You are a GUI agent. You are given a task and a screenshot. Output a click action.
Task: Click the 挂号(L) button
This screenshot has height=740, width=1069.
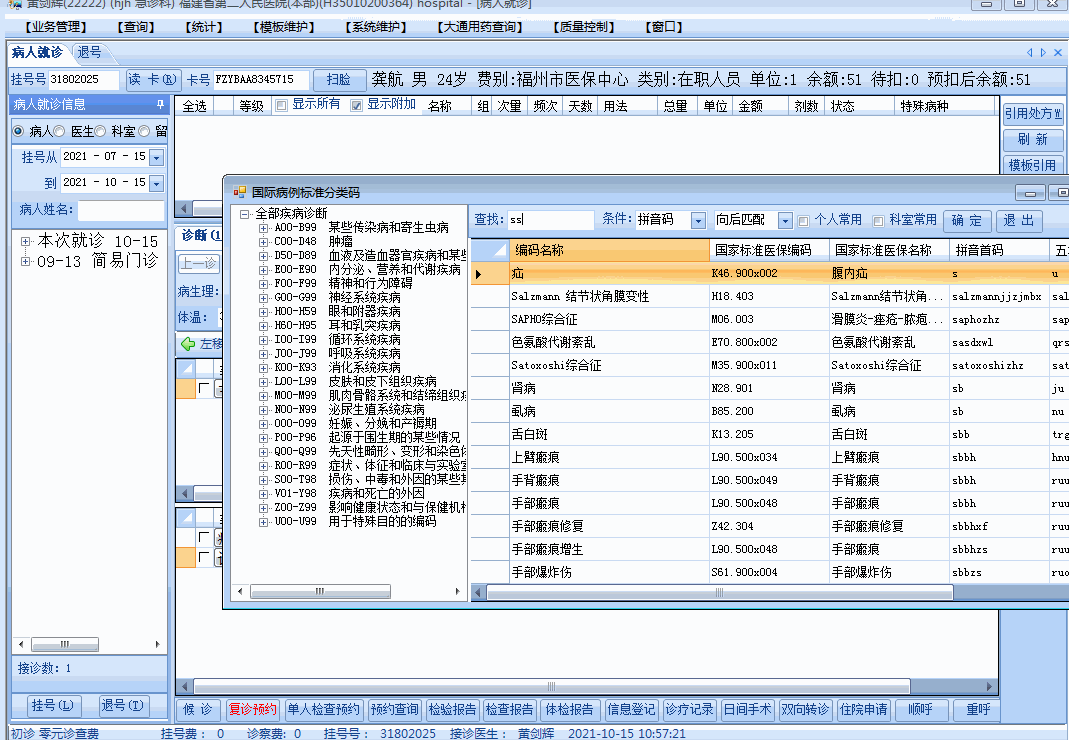53,705
